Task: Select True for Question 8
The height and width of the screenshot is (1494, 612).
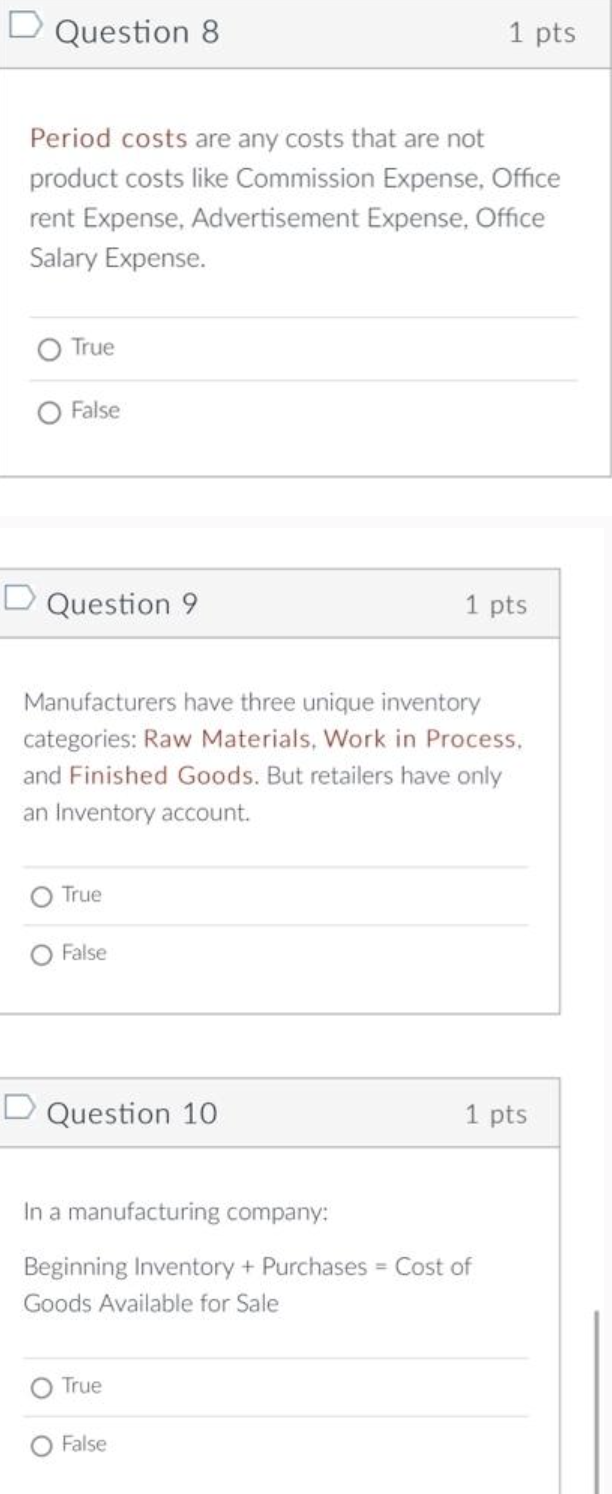Action: tap(48, 348)
